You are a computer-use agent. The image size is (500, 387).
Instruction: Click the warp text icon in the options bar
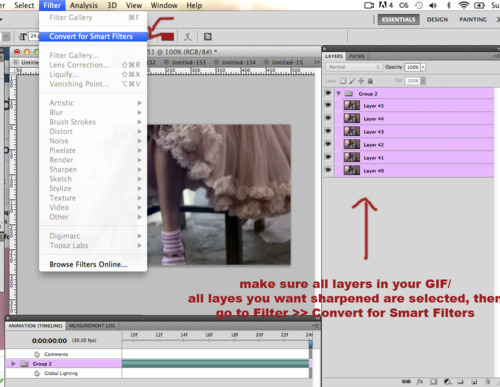[x=188, y=37]
